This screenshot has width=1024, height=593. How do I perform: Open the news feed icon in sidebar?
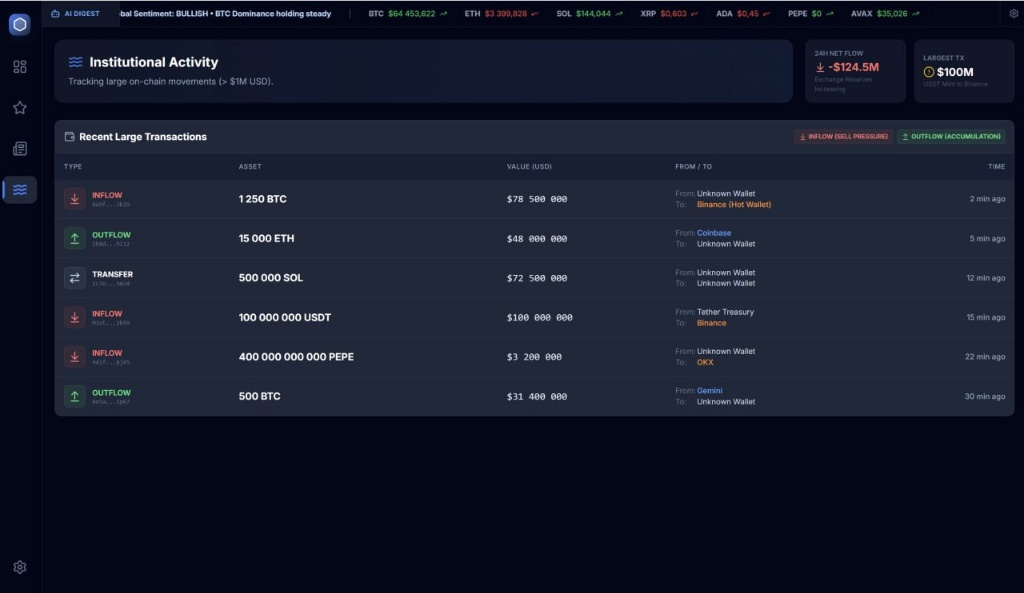coord(19,149)
